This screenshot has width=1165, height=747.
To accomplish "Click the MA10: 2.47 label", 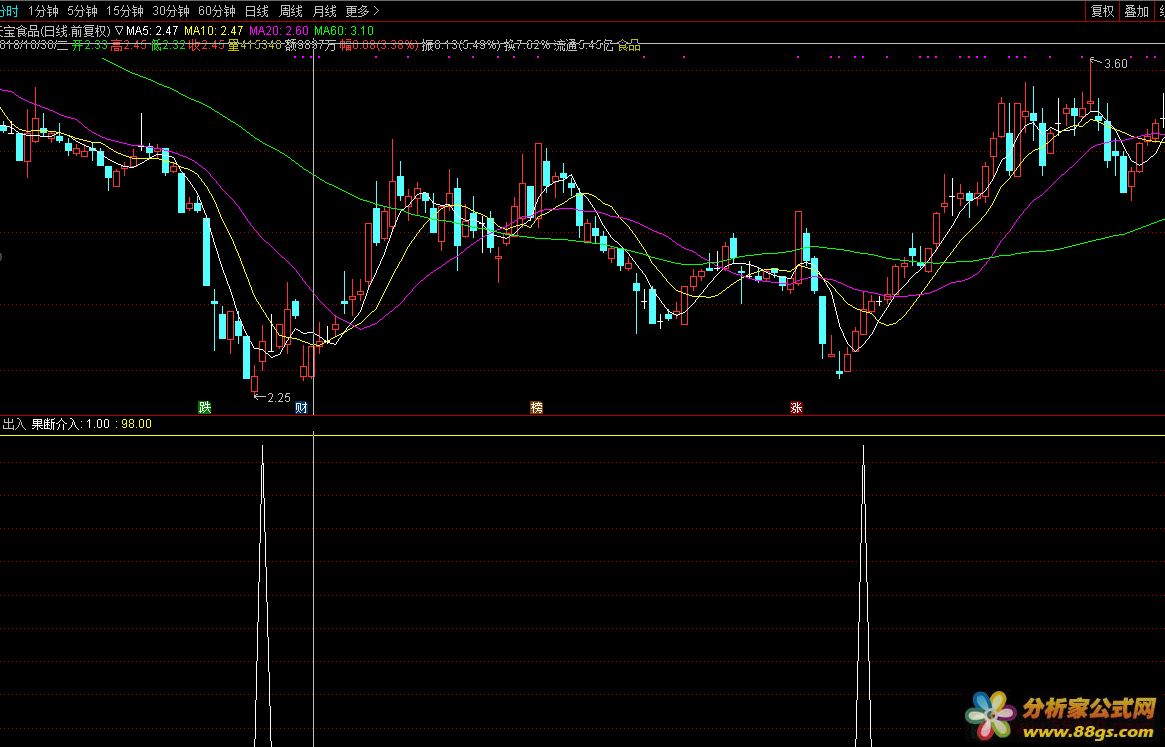I will [214, 30].
